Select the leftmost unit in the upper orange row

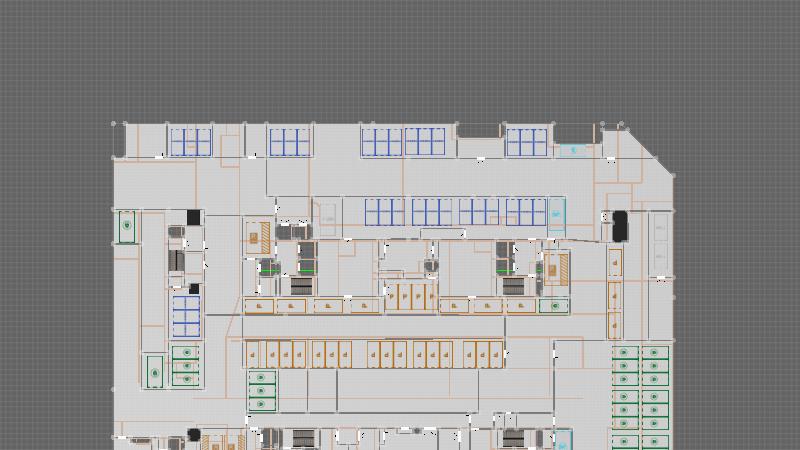pos(259,306)
